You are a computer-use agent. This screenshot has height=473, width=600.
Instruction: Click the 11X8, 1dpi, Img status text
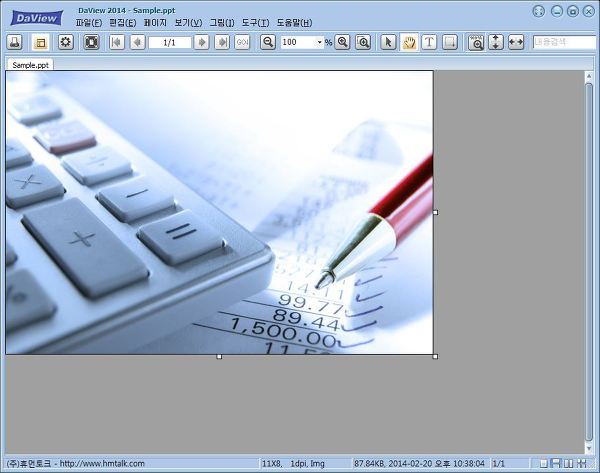click(293, 464)
